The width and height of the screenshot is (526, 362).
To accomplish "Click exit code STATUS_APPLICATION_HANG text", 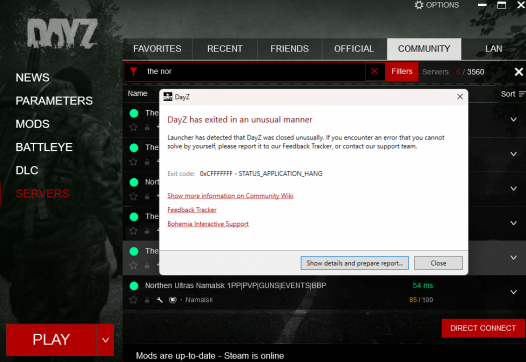I will [x=261, y=173].
